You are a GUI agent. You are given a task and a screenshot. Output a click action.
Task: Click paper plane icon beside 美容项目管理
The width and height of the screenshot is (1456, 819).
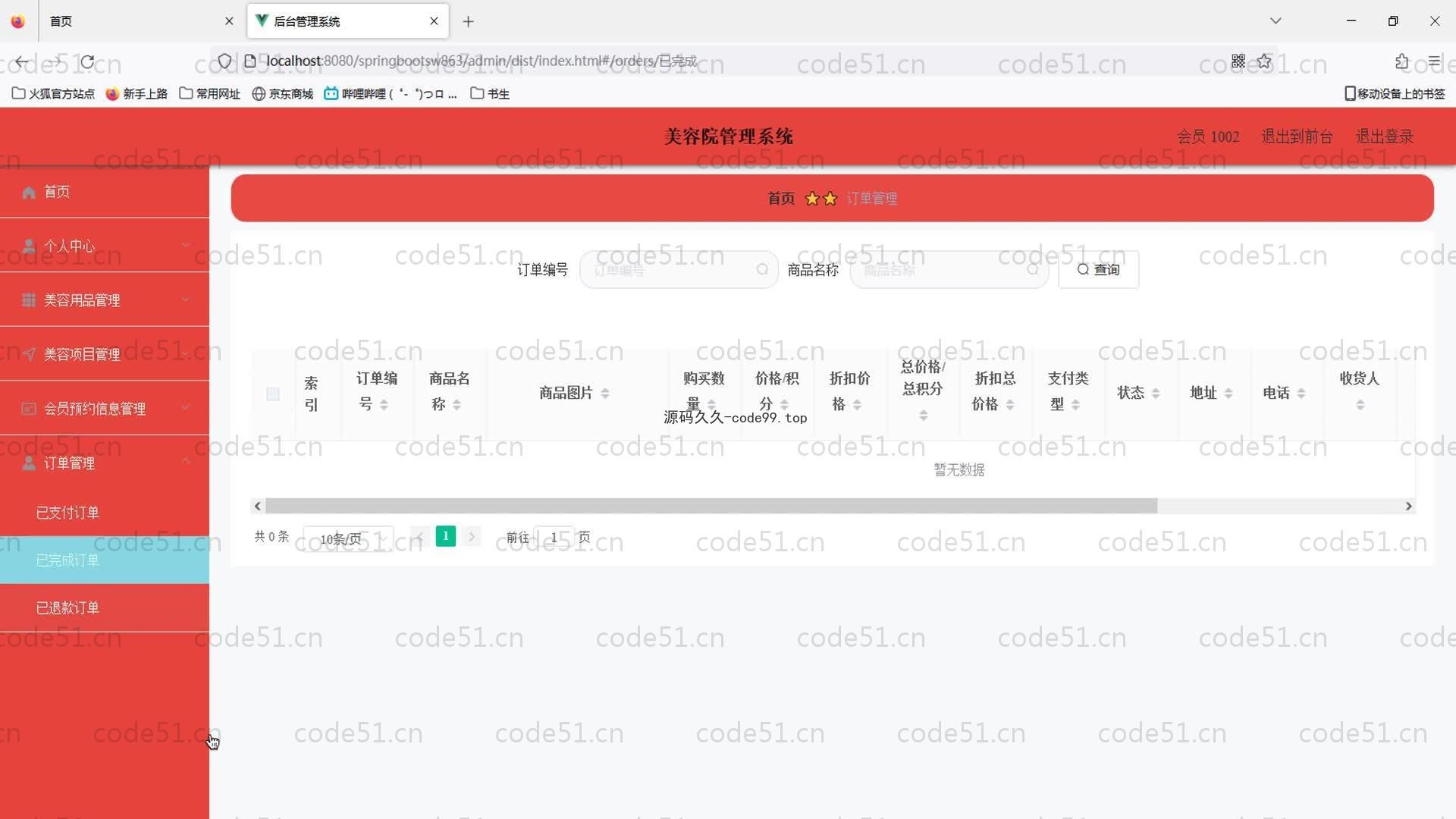click(29, 354)
